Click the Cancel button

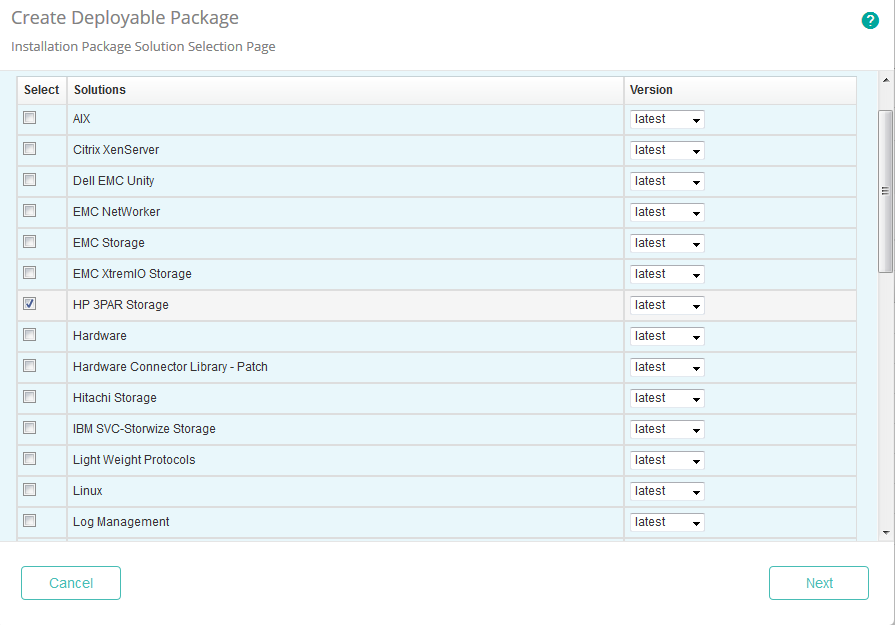pyautogui.click(x=71, y=583)
